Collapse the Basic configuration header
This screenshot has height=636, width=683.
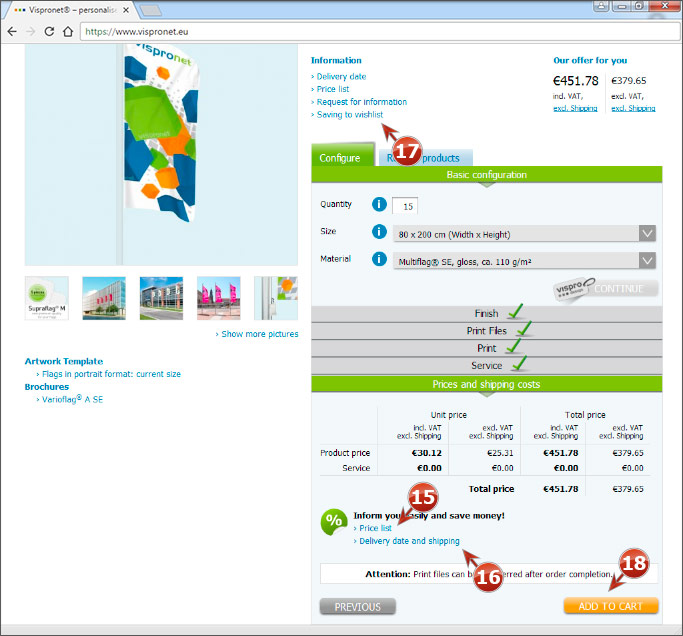(x=487, y=175)
